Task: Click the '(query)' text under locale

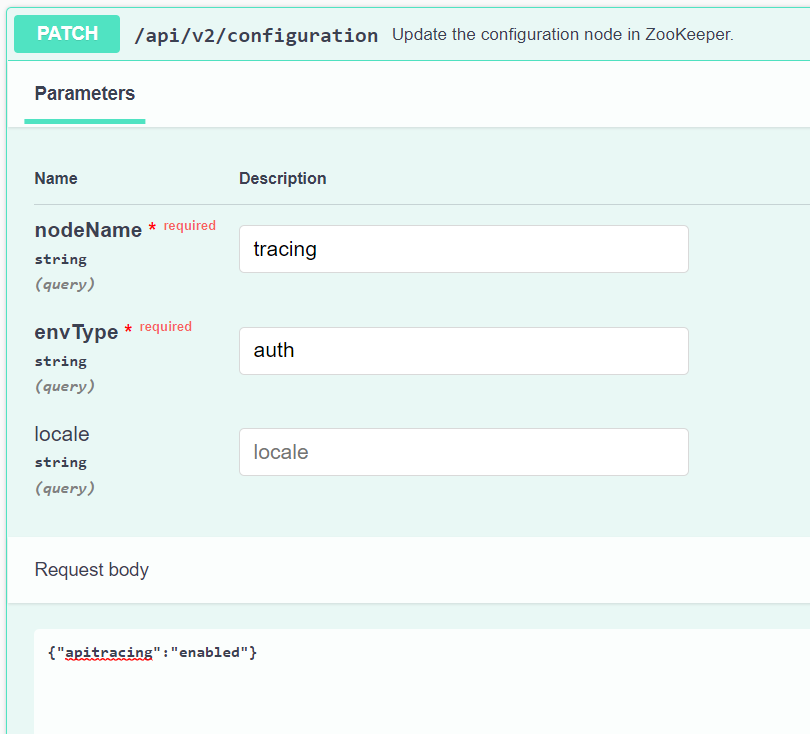Action: (65, 488)
